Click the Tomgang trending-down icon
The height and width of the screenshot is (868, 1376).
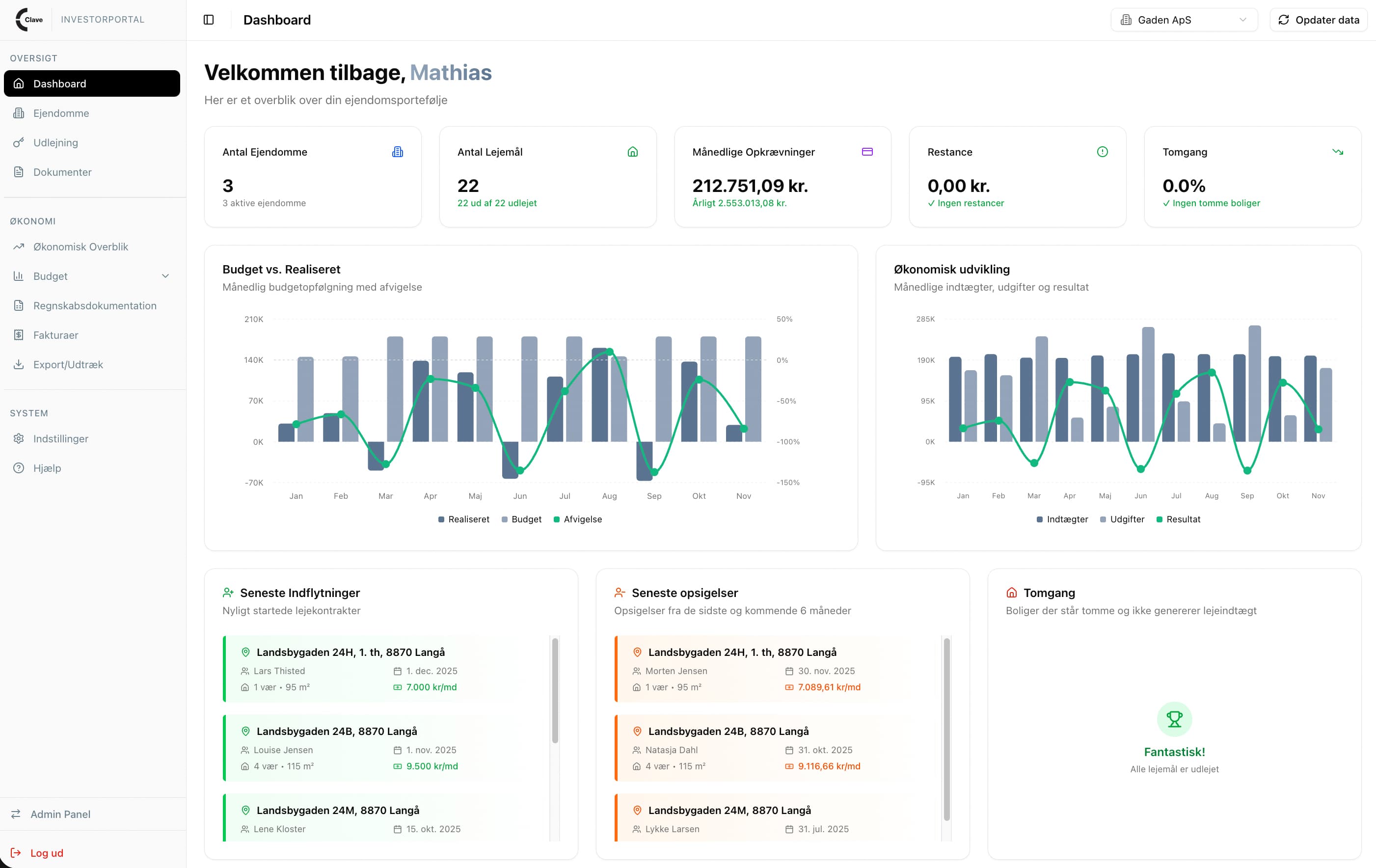pyautogui.click(x=1338, y=152)
